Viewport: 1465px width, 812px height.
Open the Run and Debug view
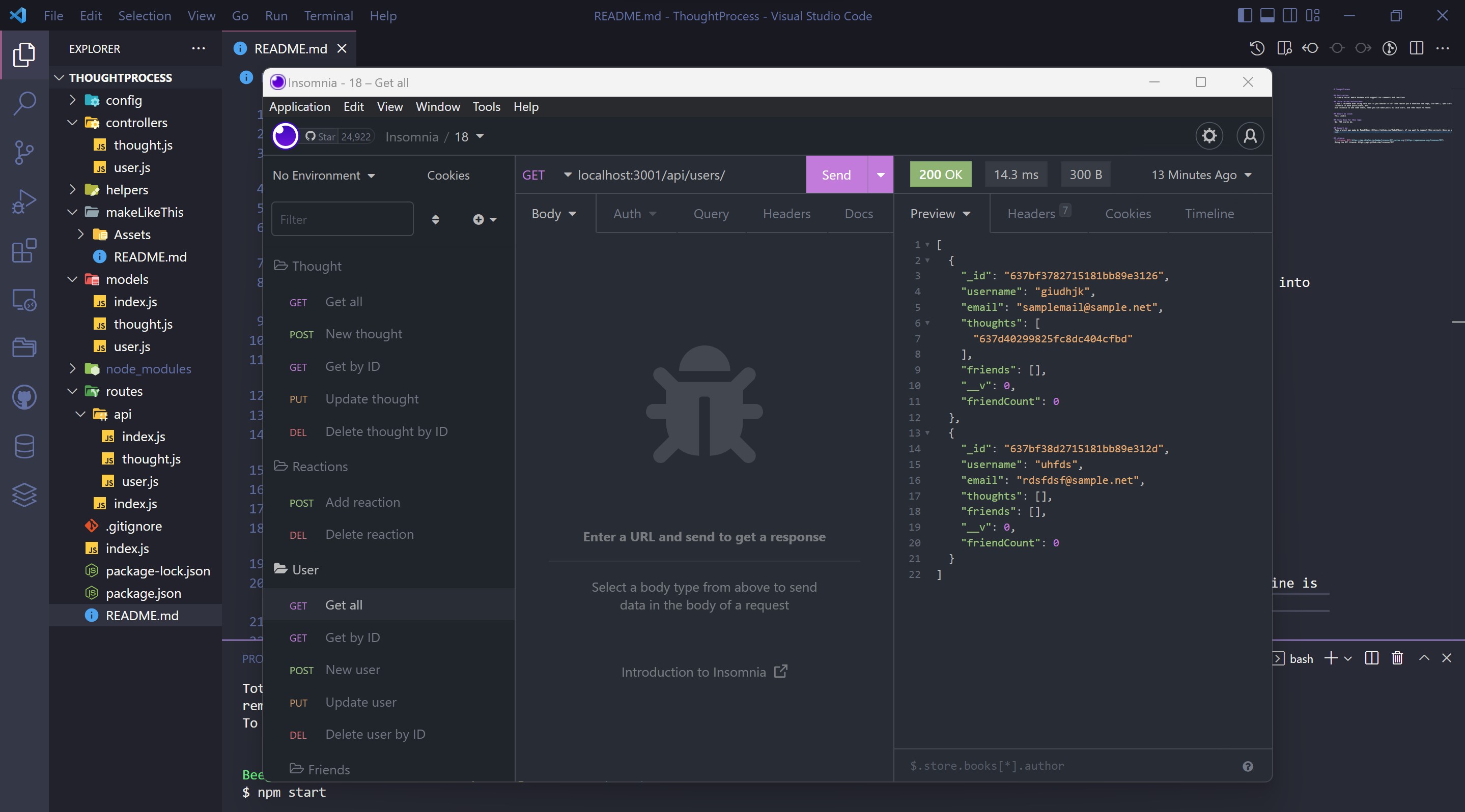(x=24, y=201)
